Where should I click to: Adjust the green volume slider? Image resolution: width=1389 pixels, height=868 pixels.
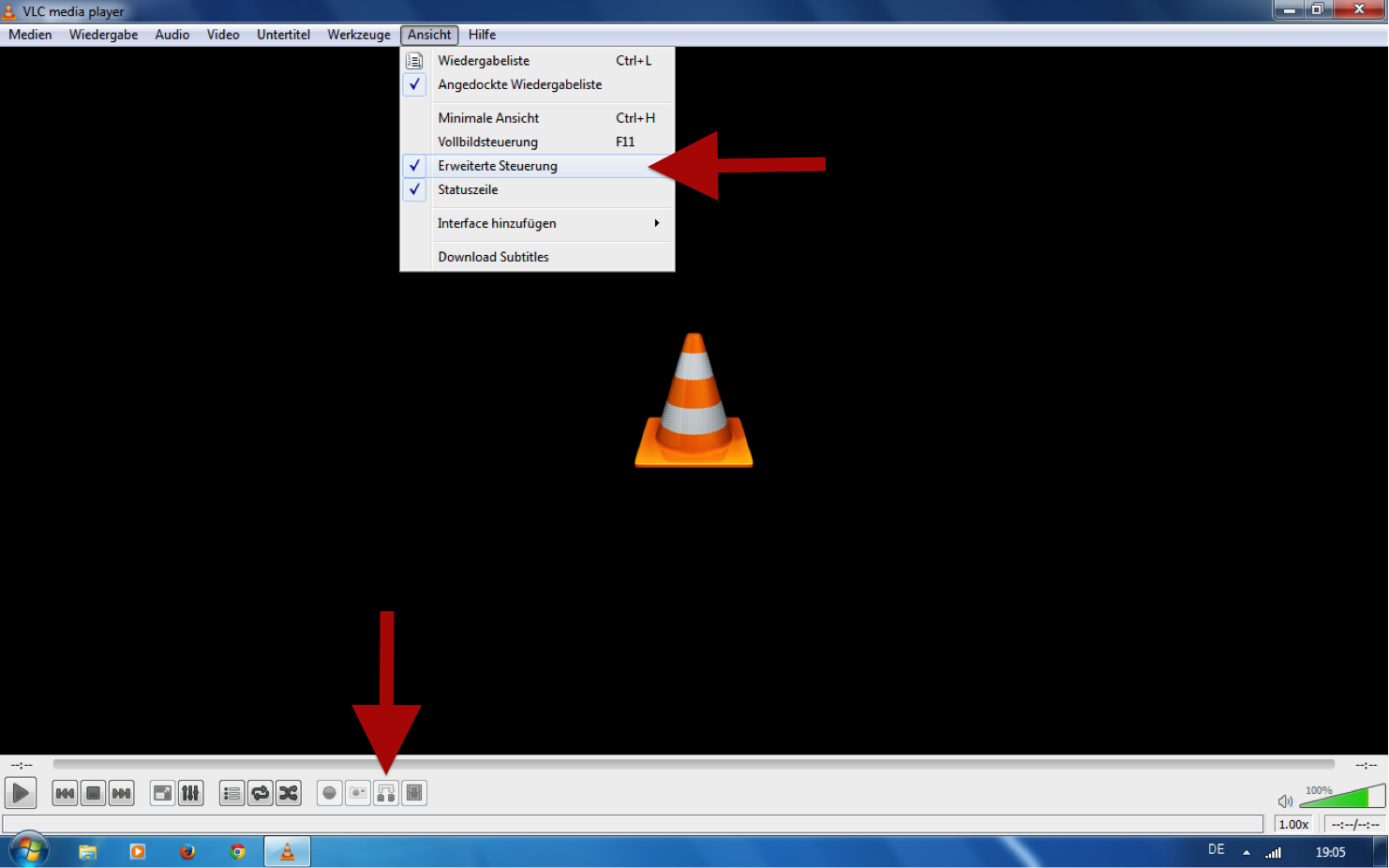tap(1342, 797)
